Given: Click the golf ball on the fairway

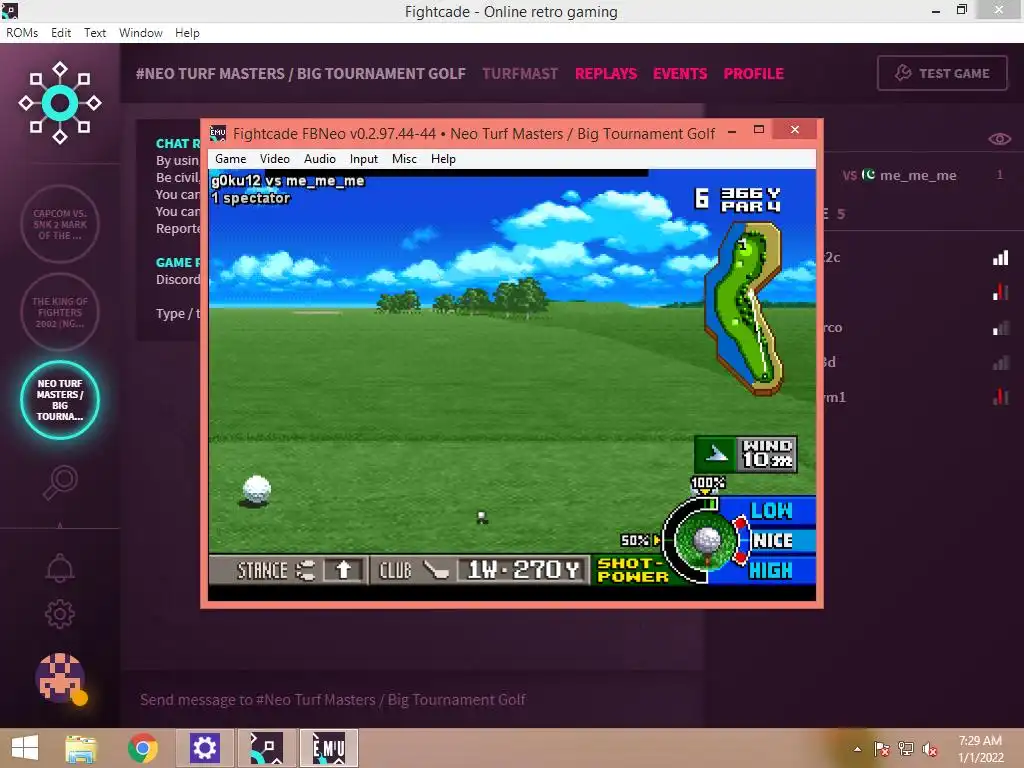Looking at the screenshot, I should [256, 489].
